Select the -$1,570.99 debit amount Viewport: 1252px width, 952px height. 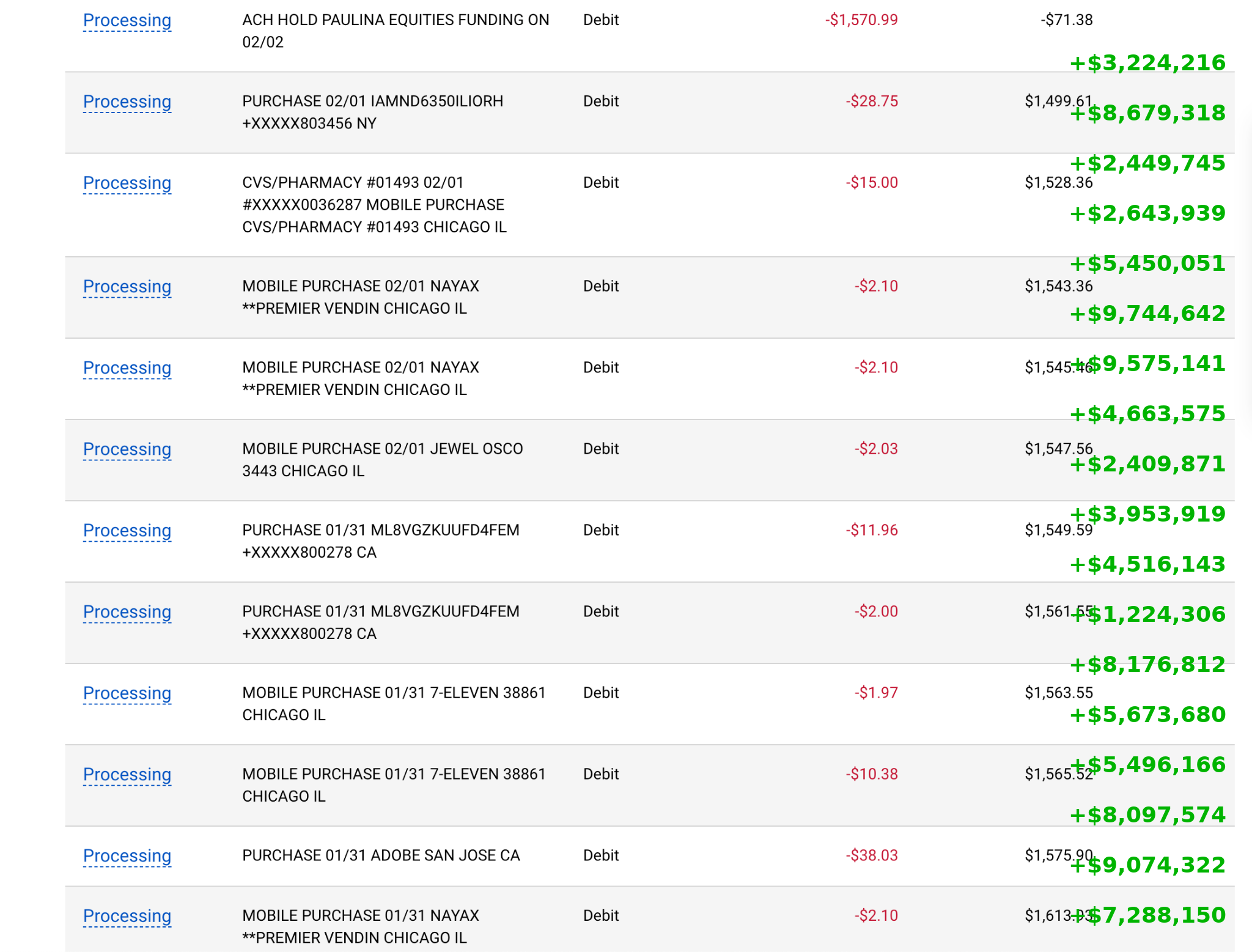861,20
